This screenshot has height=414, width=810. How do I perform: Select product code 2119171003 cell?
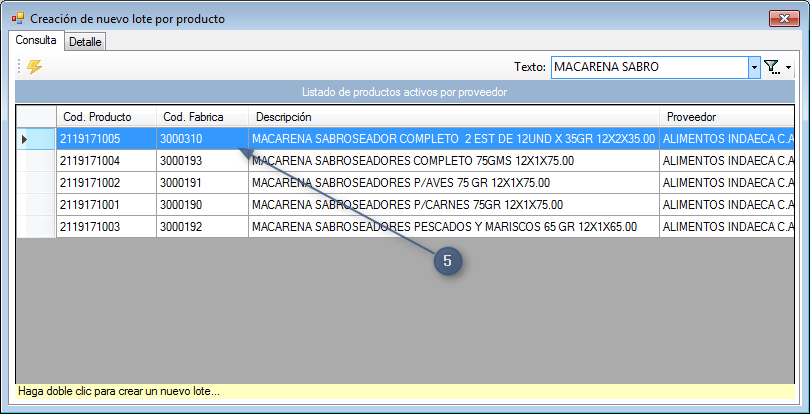(x=106, y=226)
